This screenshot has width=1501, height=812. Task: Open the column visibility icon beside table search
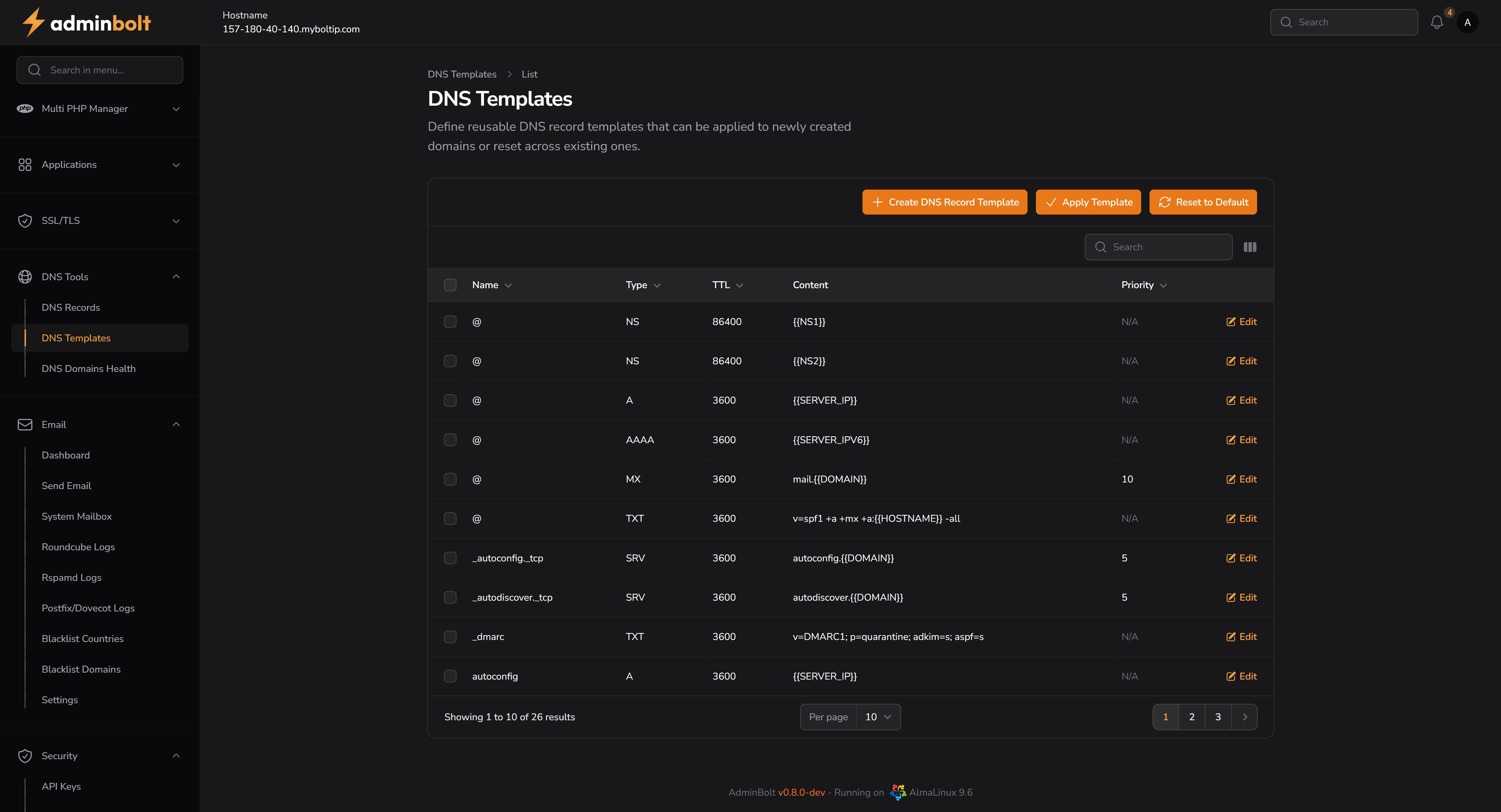[x=1251, y=247]
